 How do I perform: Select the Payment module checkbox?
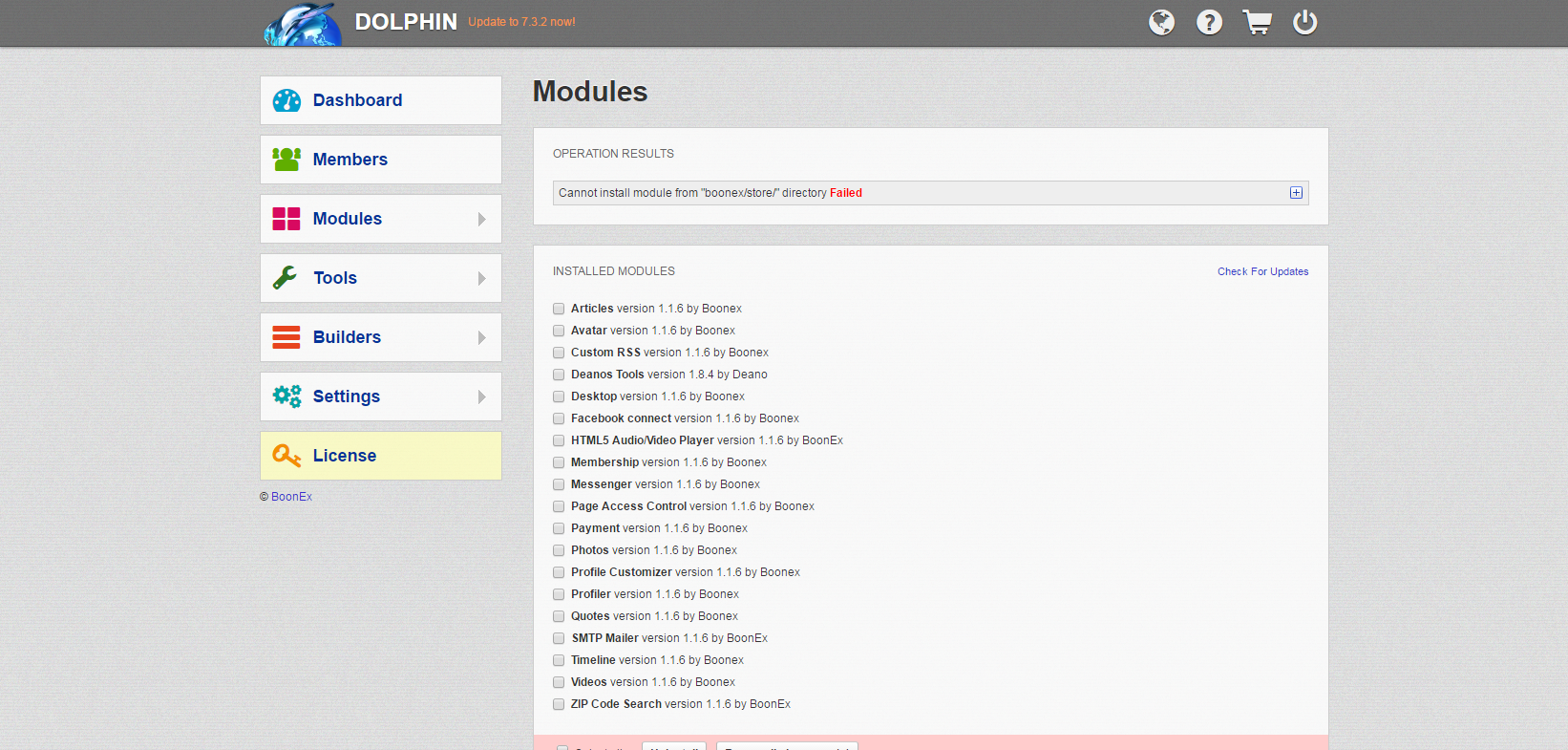pos(559,528)
